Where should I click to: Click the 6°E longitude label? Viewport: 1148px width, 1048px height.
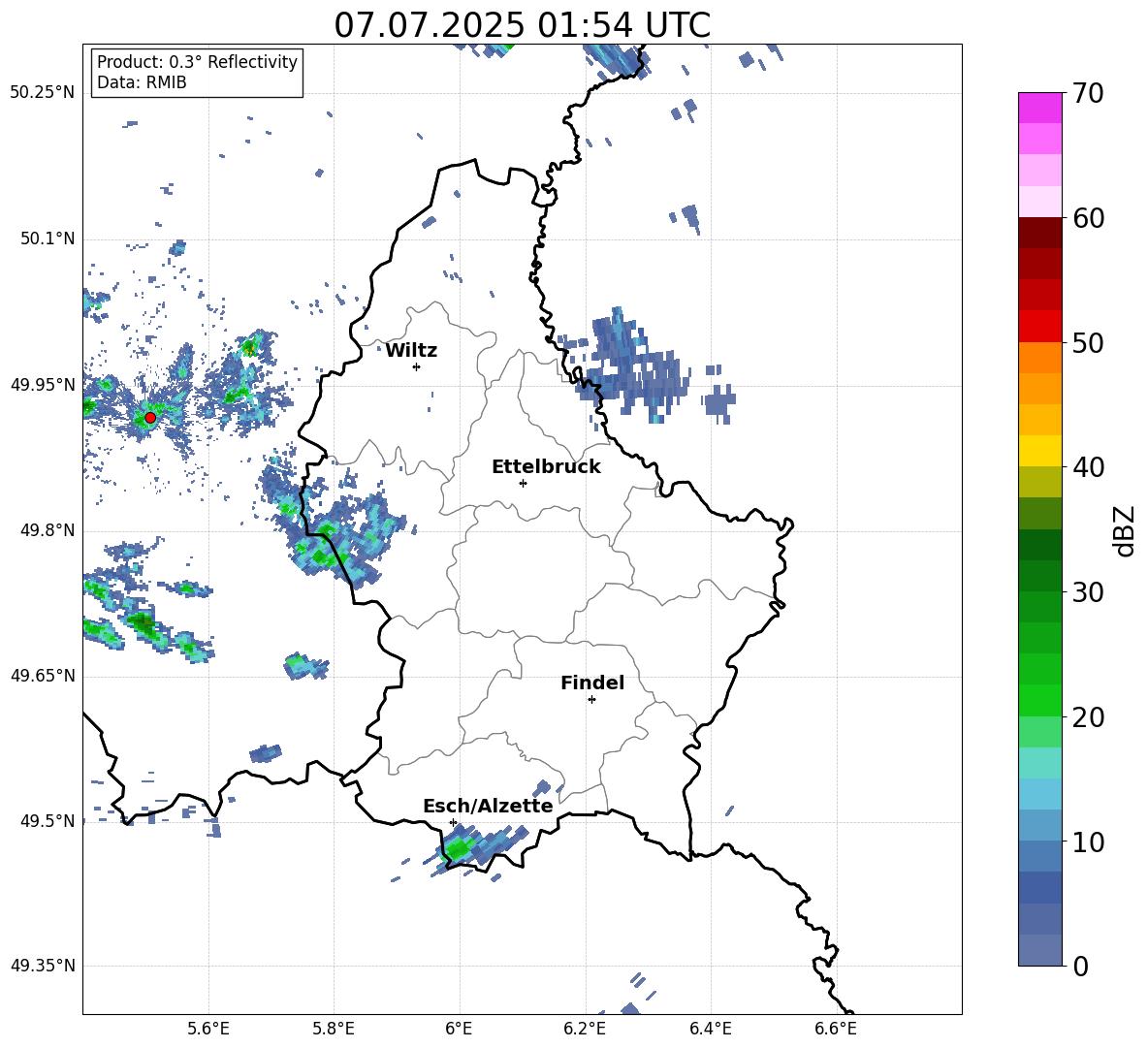(459, 1029)
